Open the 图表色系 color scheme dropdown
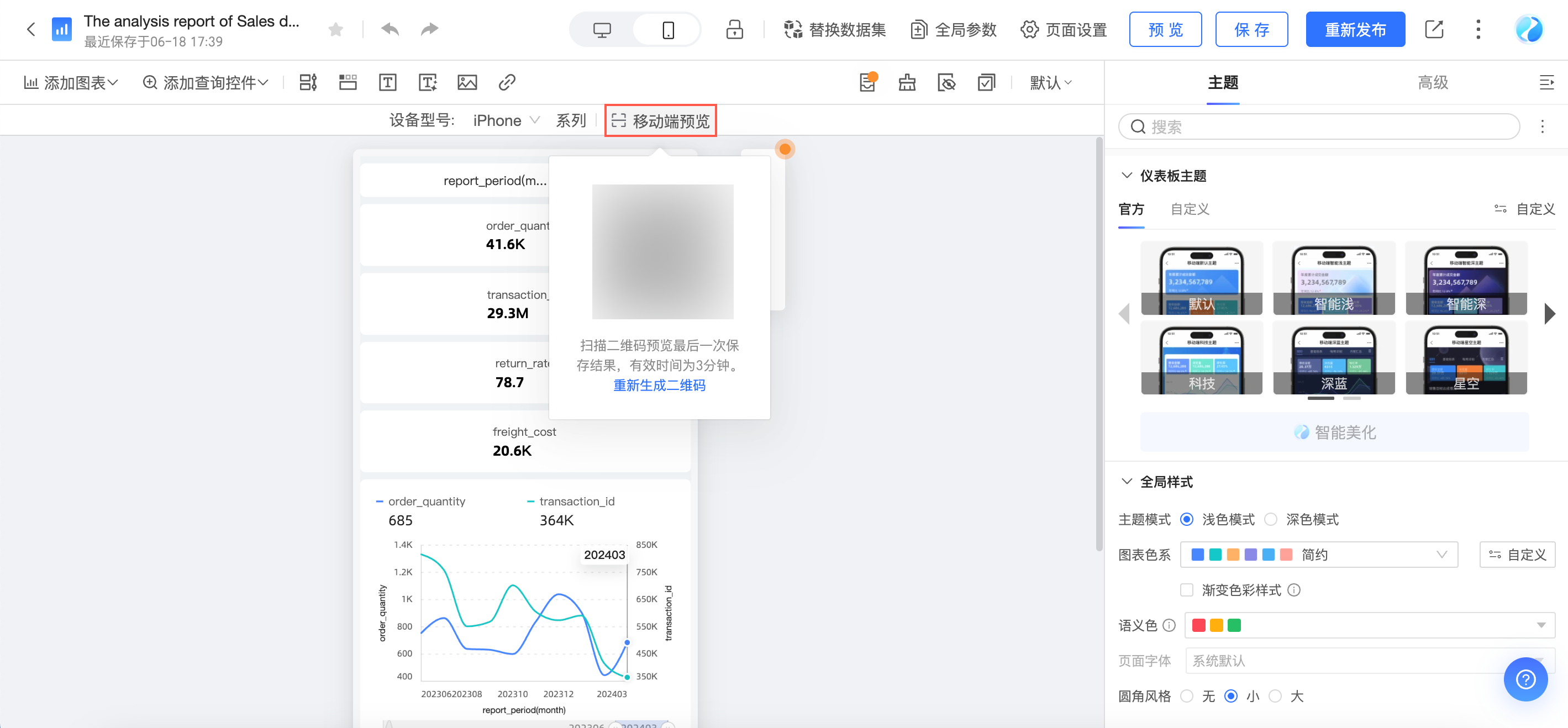Image resolution: width=1568 pixels, height=728 pixels. point(1318,555)
